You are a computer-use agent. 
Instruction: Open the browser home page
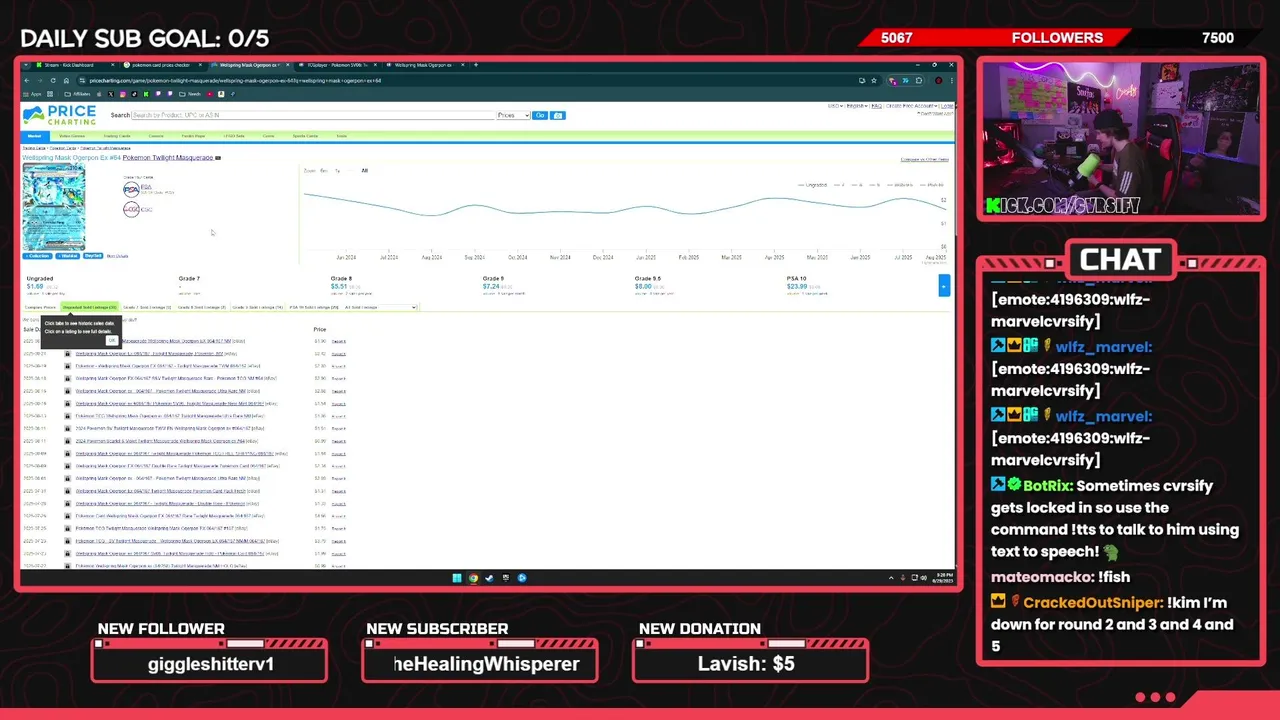(66, 81)
